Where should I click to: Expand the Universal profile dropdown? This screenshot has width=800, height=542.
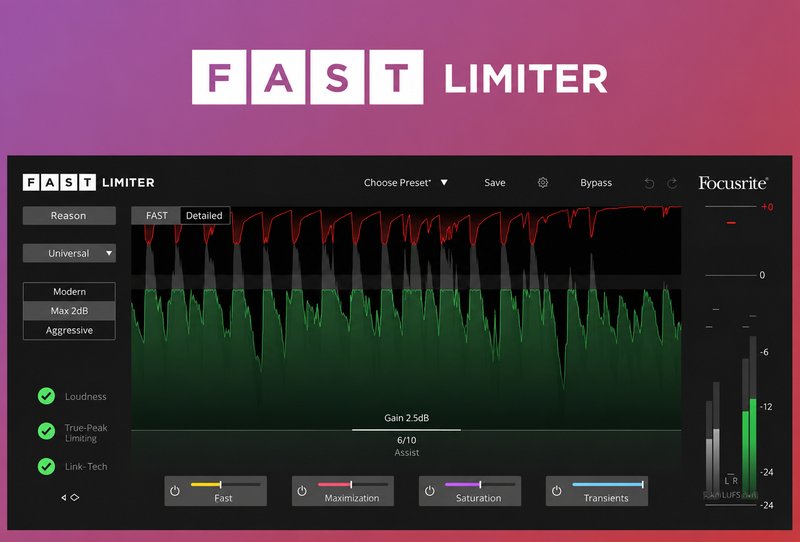coord(69,253)
